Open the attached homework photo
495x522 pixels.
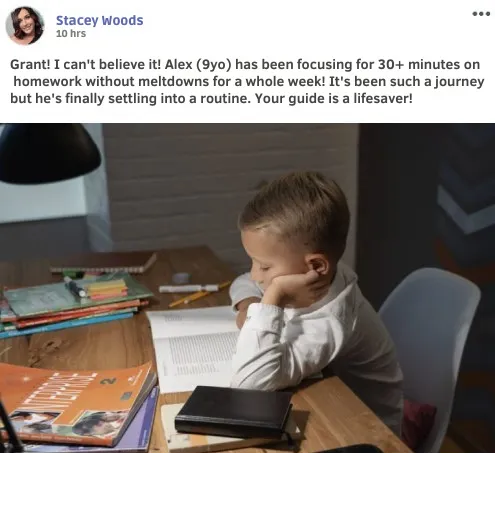(247, 288)
